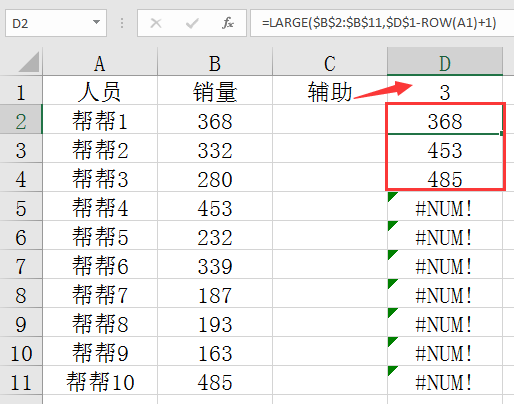Select row 6 header
This screenshot has width=514, height=404.
[21, 235]
